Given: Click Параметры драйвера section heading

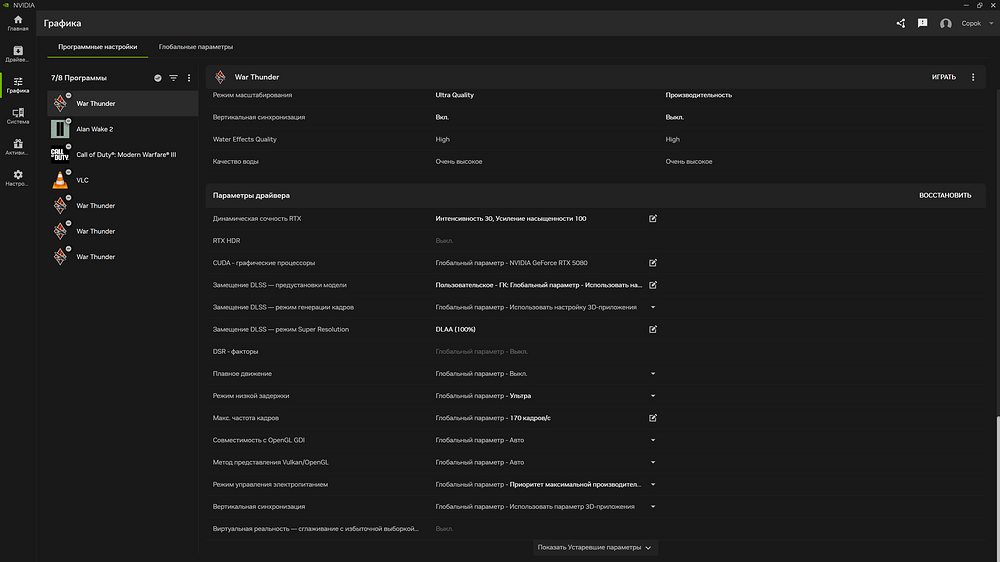Looking at the screenshot, I should (251, 196).
